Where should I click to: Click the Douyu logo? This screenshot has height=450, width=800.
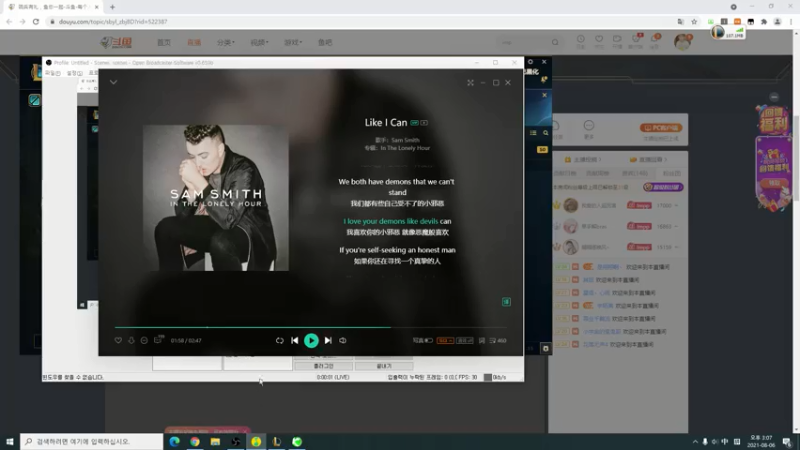coord(116,42)
